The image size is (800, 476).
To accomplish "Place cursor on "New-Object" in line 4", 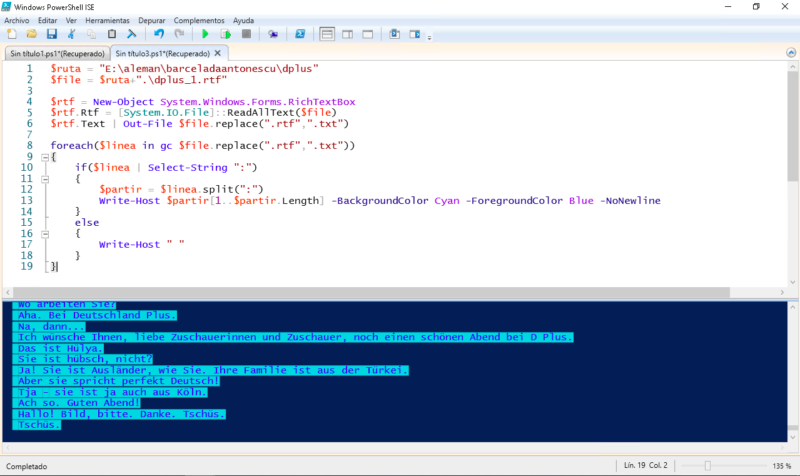I will 123,102.
